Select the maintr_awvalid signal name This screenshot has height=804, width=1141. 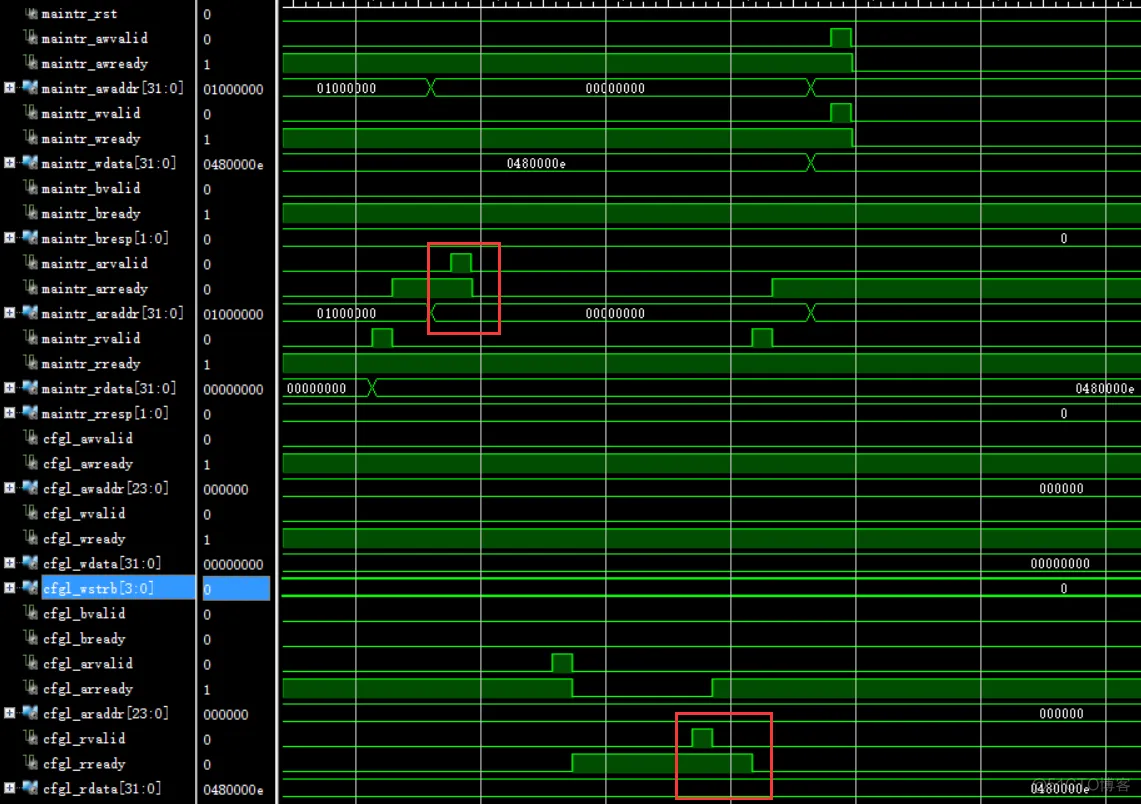(95, 39)
